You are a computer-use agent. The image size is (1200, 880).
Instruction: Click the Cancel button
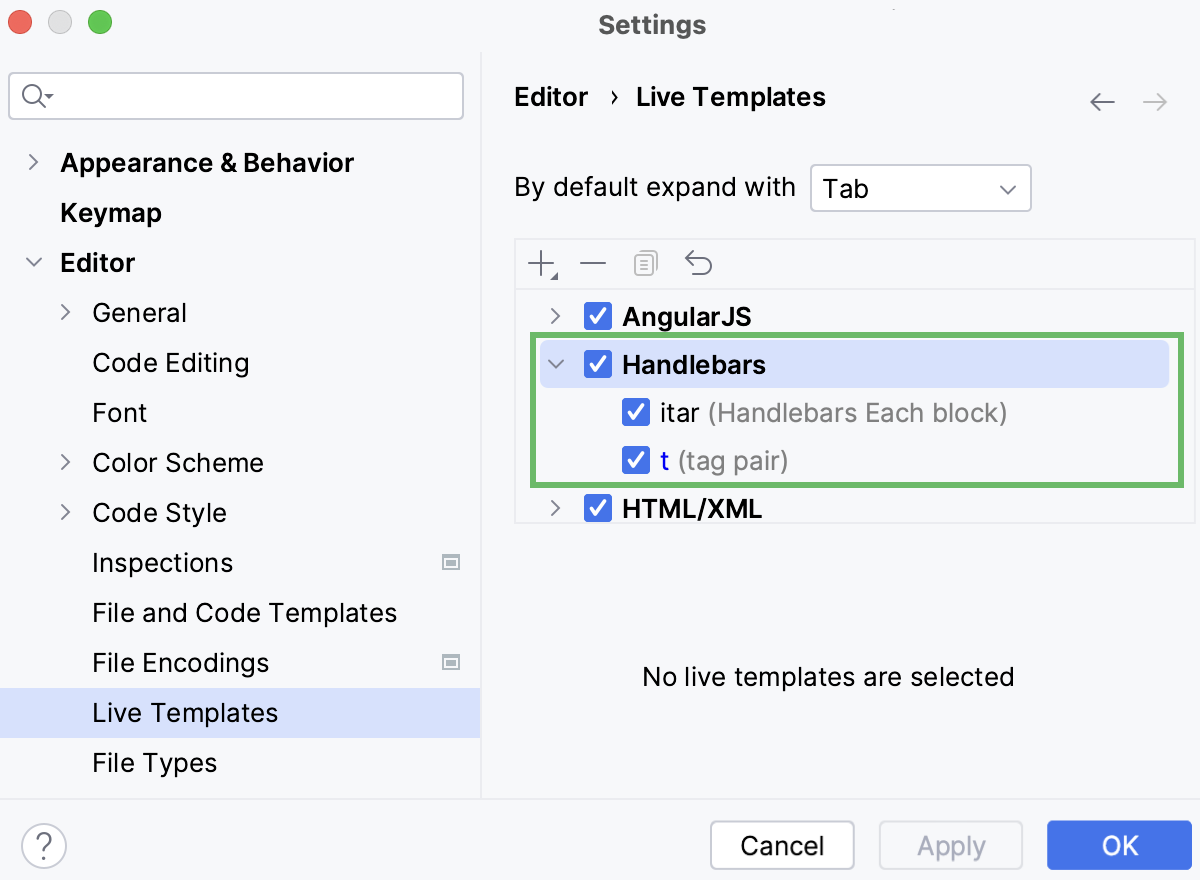pyautogui.click(x=782, y=845)
